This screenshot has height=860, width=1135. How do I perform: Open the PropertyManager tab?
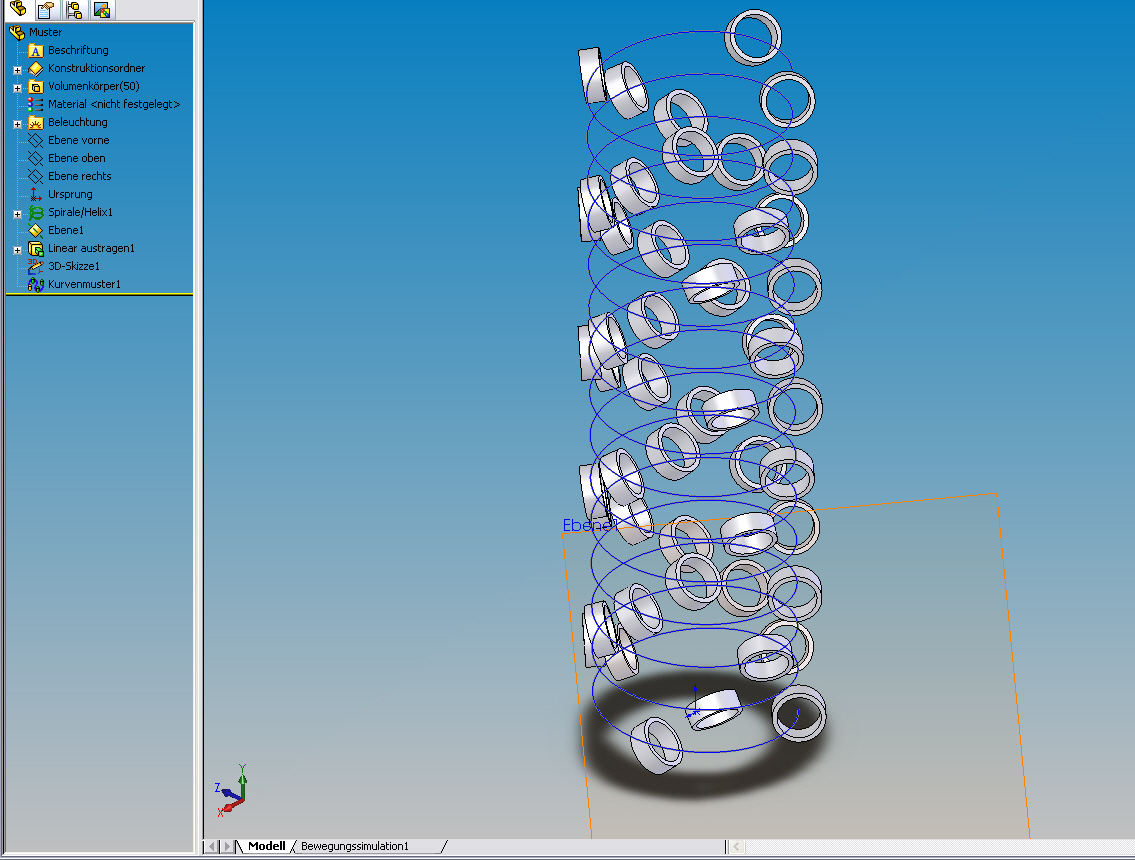click(46, 9)
